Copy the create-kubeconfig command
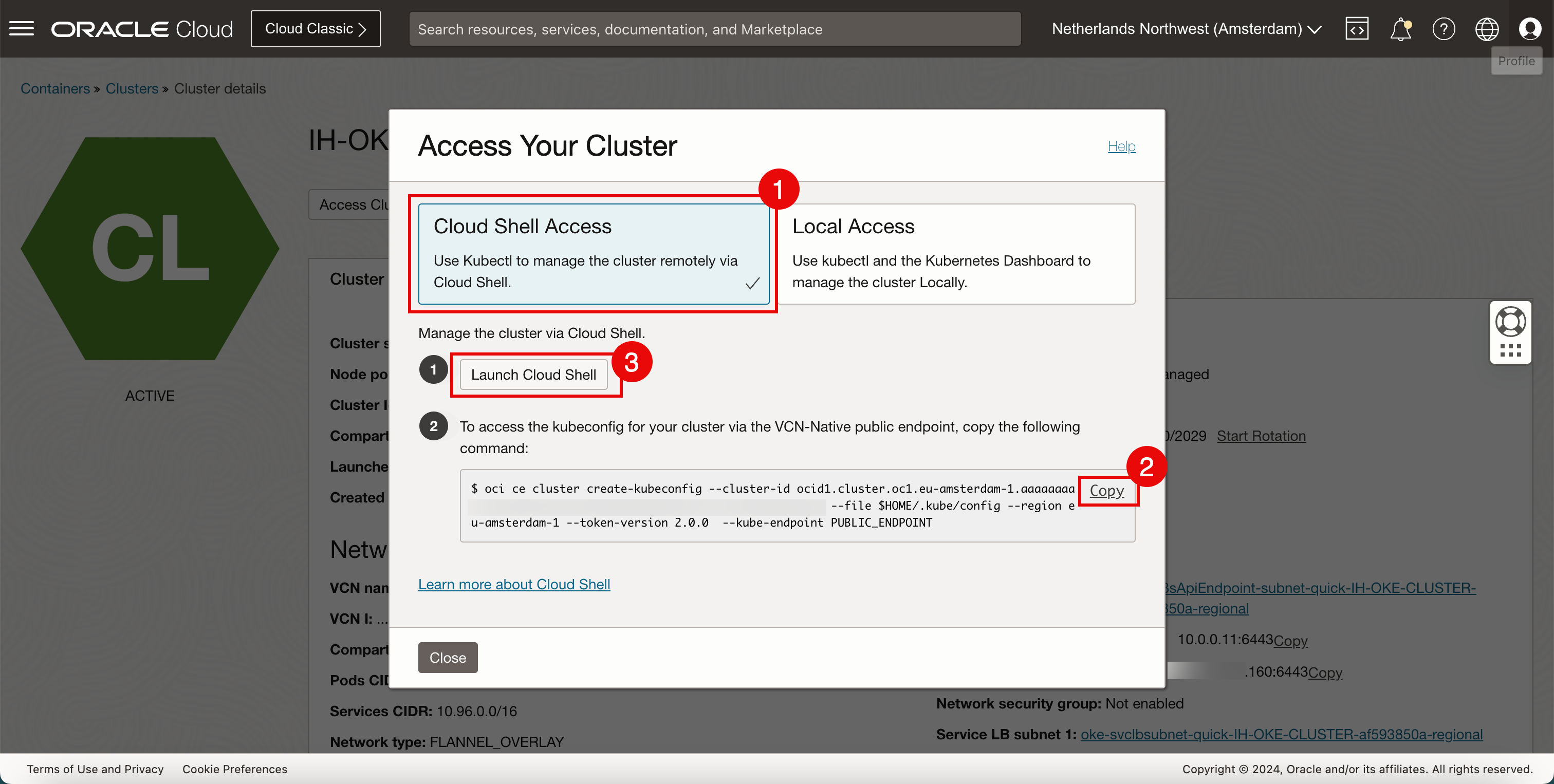Viewport: 1554px width, 784px height. coord(1106,490)
